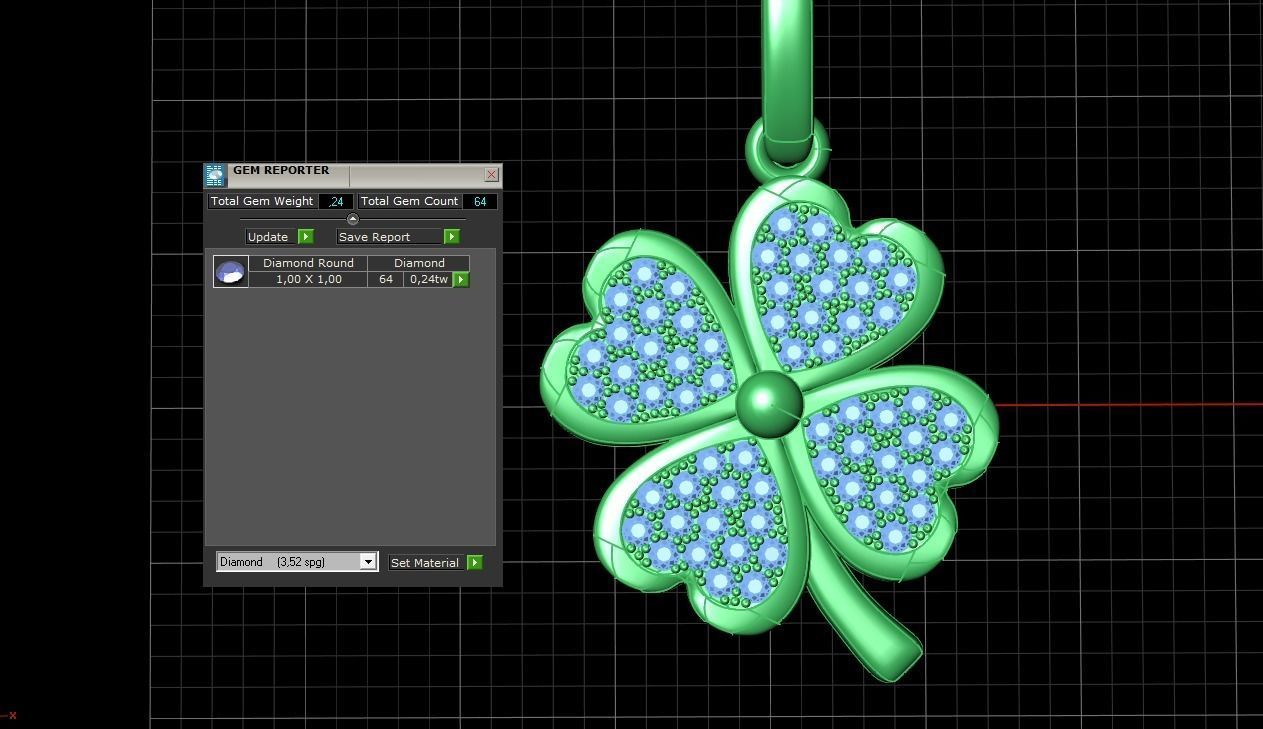Close the Gem Reporter panel
Screen dimensions: 1263x729
point(491,174)
